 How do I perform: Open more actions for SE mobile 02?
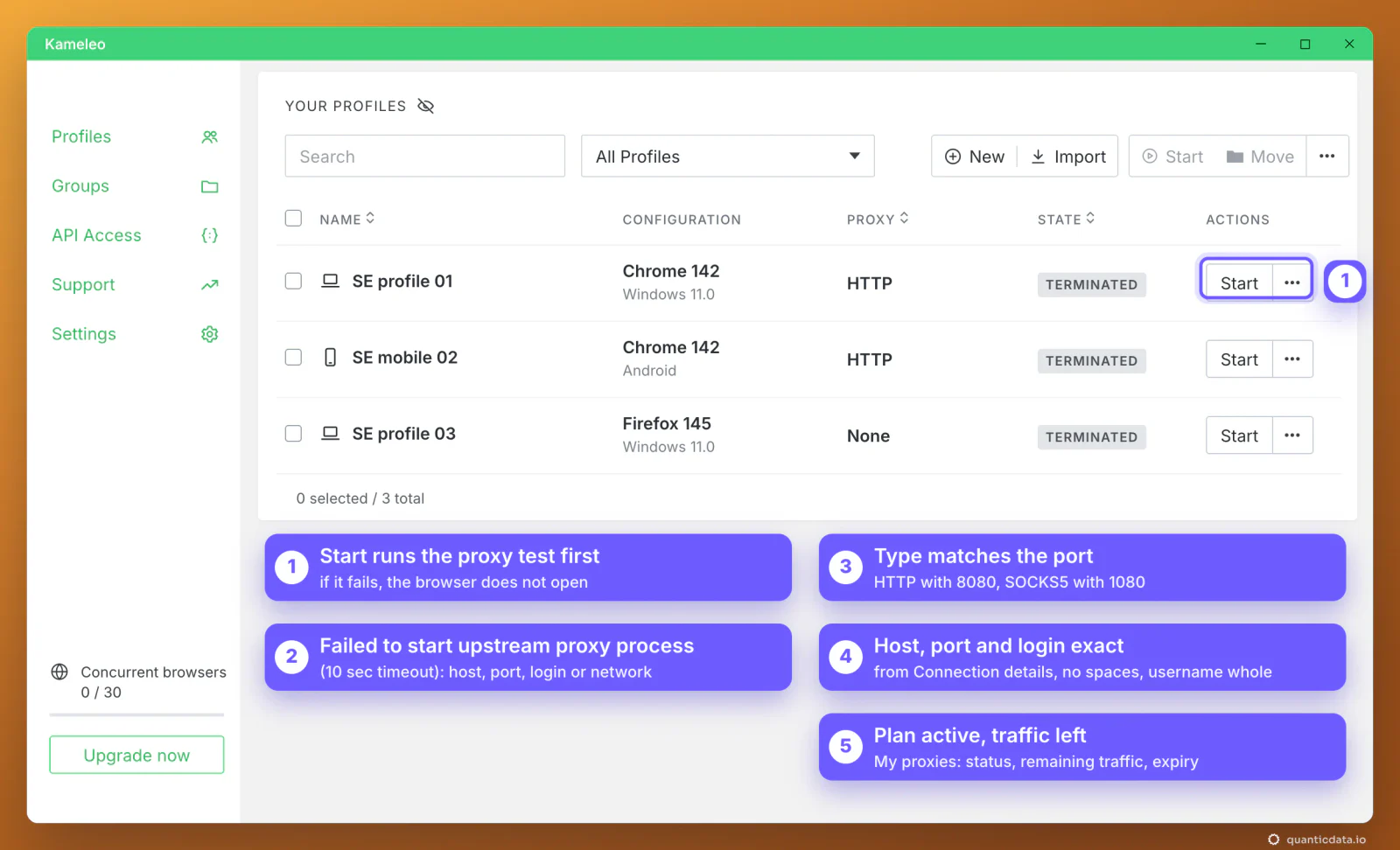point(1292,359)
